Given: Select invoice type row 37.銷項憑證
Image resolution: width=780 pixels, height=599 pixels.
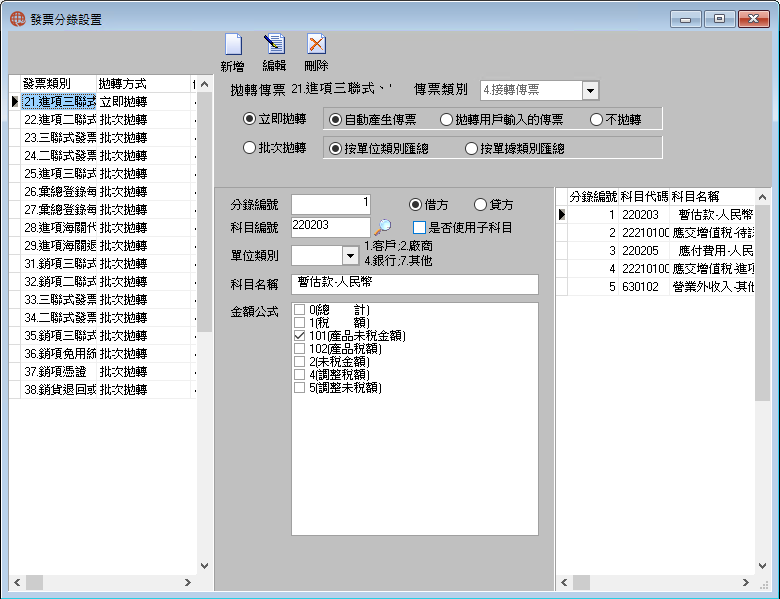Looking at the screenshot, I should click(102, 371).
